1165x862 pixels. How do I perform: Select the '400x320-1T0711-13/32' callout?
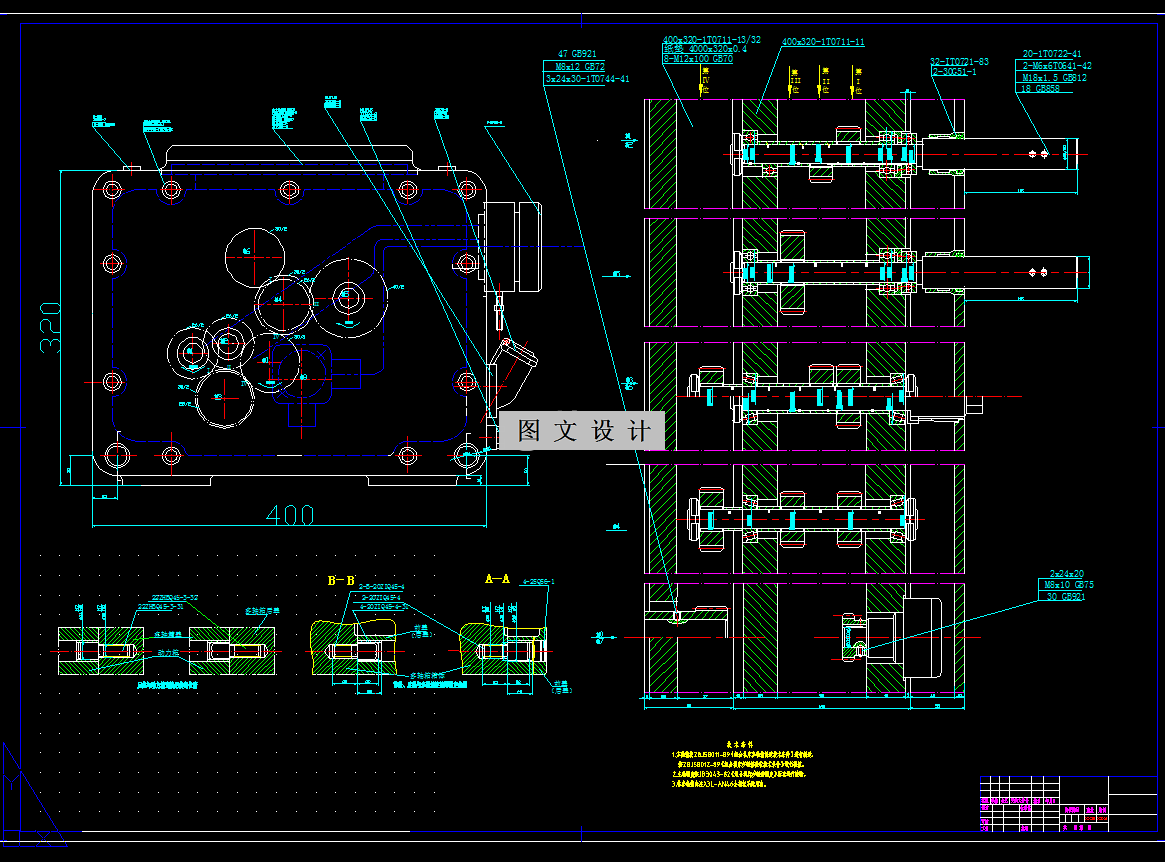(x=711, y=39)
